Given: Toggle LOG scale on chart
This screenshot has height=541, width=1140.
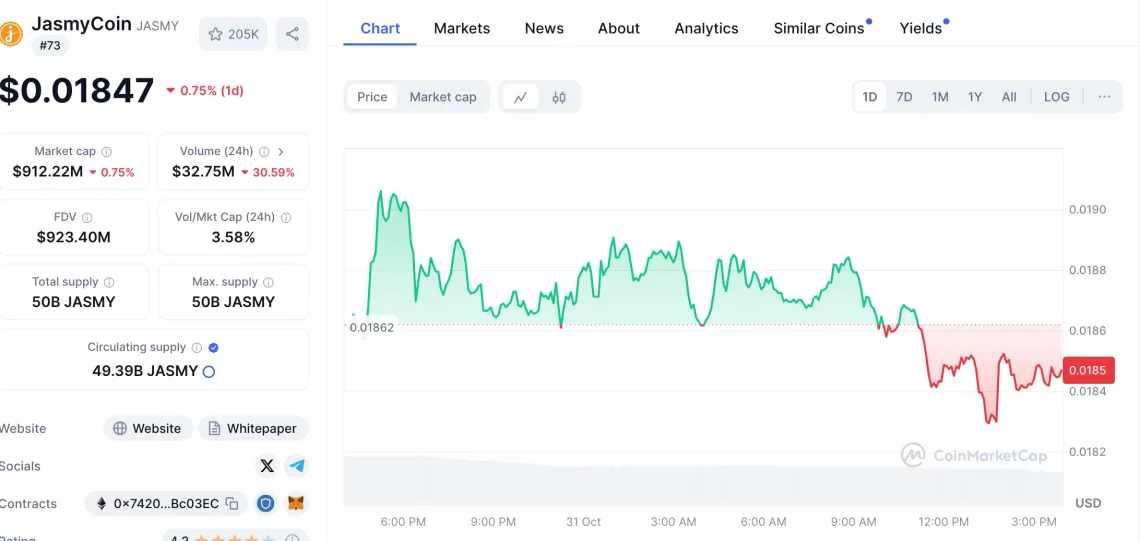Looking at the screenshot, I should tap(1056, 97).
